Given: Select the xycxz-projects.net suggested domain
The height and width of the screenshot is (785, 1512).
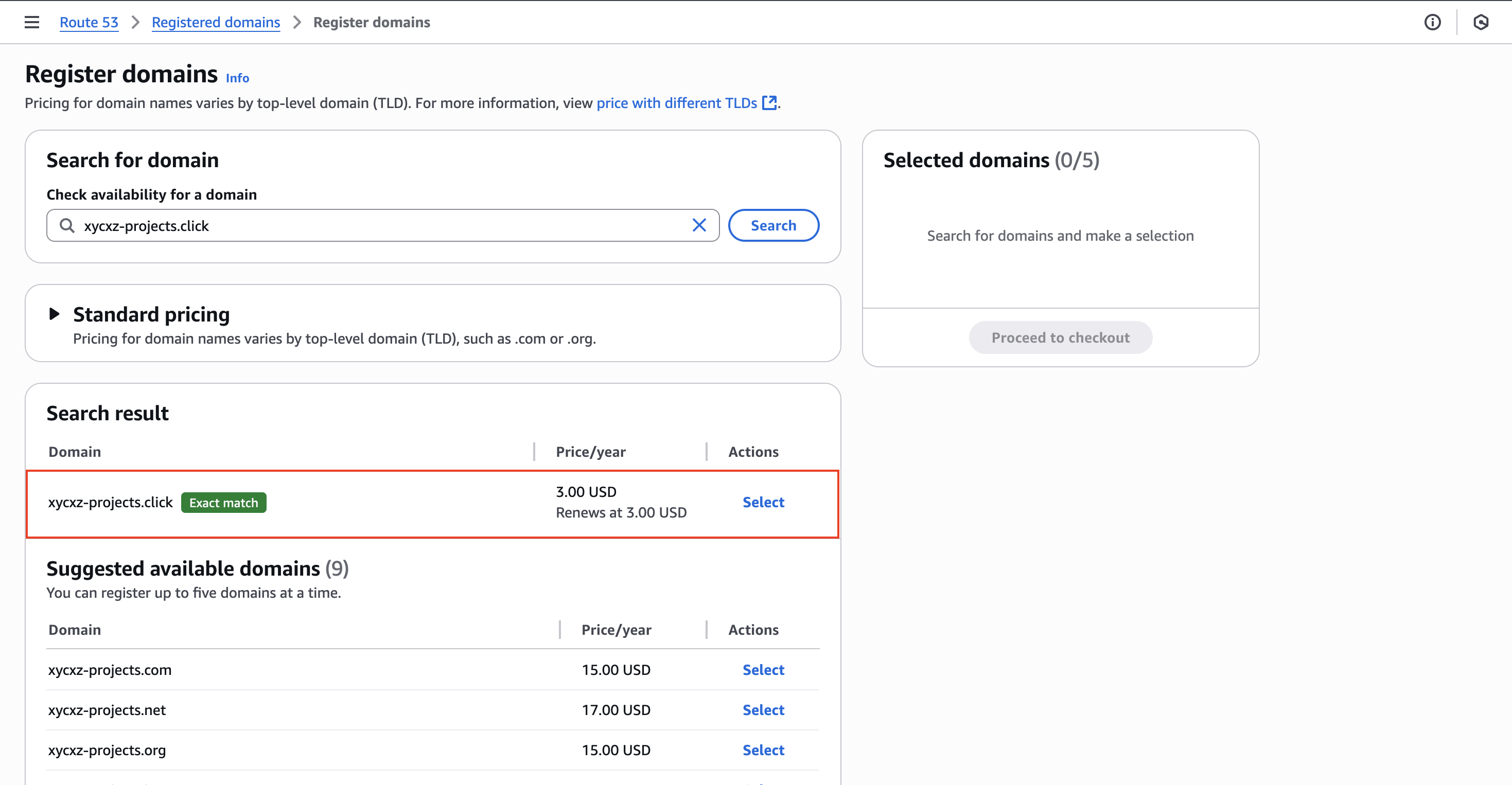Looking at the screenshot, I should (x=763, y=709).
